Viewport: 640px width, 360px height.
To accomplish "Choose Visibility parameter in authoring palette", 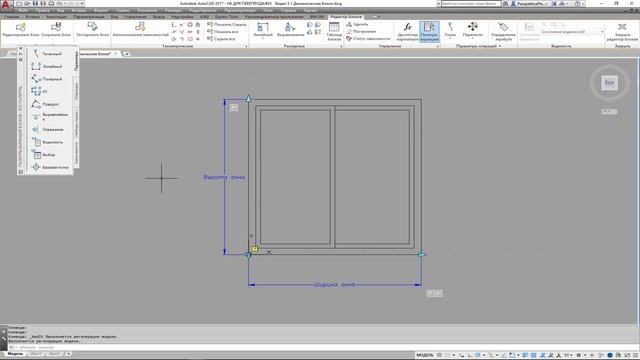I will click(x=48, y=142).
